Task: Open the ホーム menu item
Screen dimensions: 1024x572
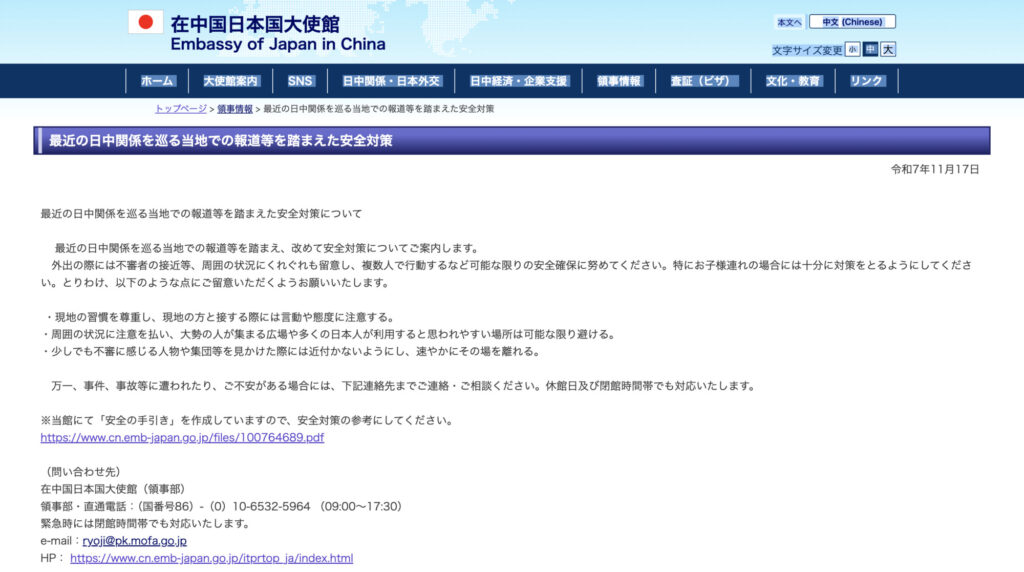Action: [157, 81]
